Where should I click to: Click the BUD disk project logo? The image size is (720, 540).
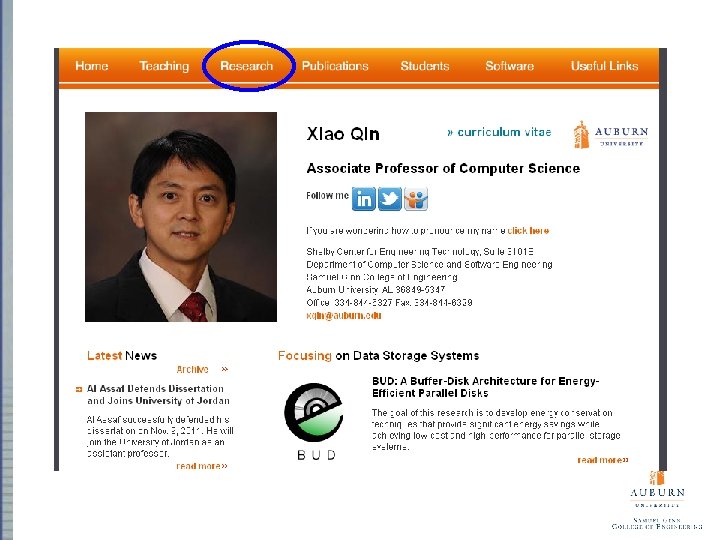pos(315,422)
